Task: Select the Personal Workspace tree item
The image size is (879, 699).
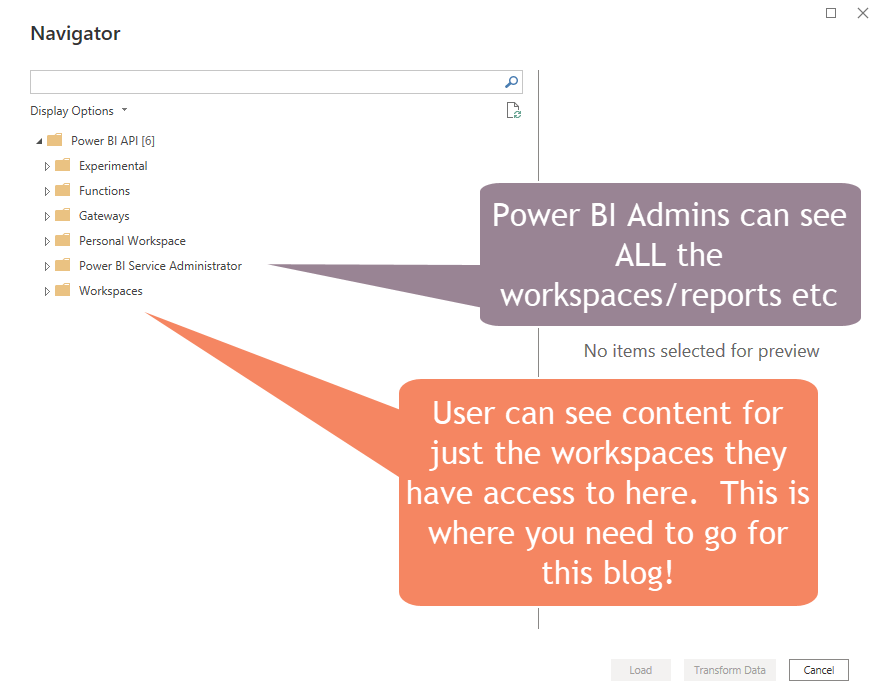Action: [x=132, y=240]
